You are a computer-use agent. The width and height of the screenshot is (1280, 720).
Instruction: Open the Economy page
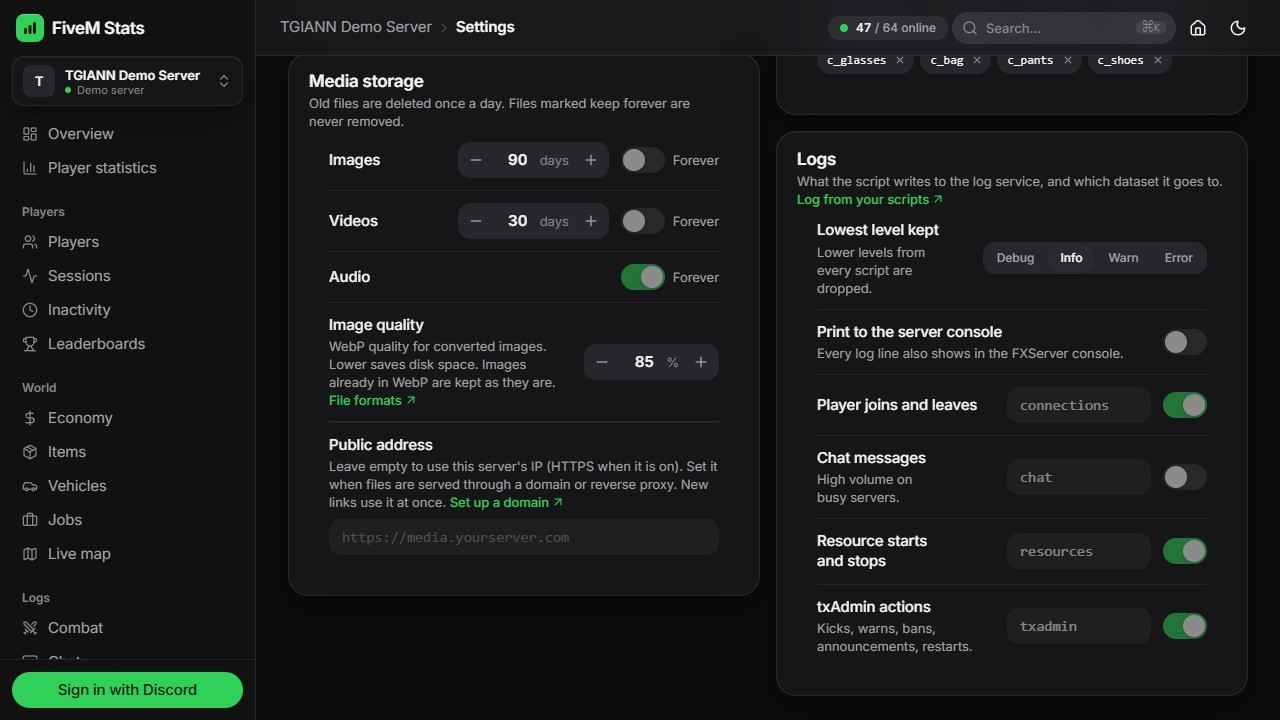pos(127,418)
